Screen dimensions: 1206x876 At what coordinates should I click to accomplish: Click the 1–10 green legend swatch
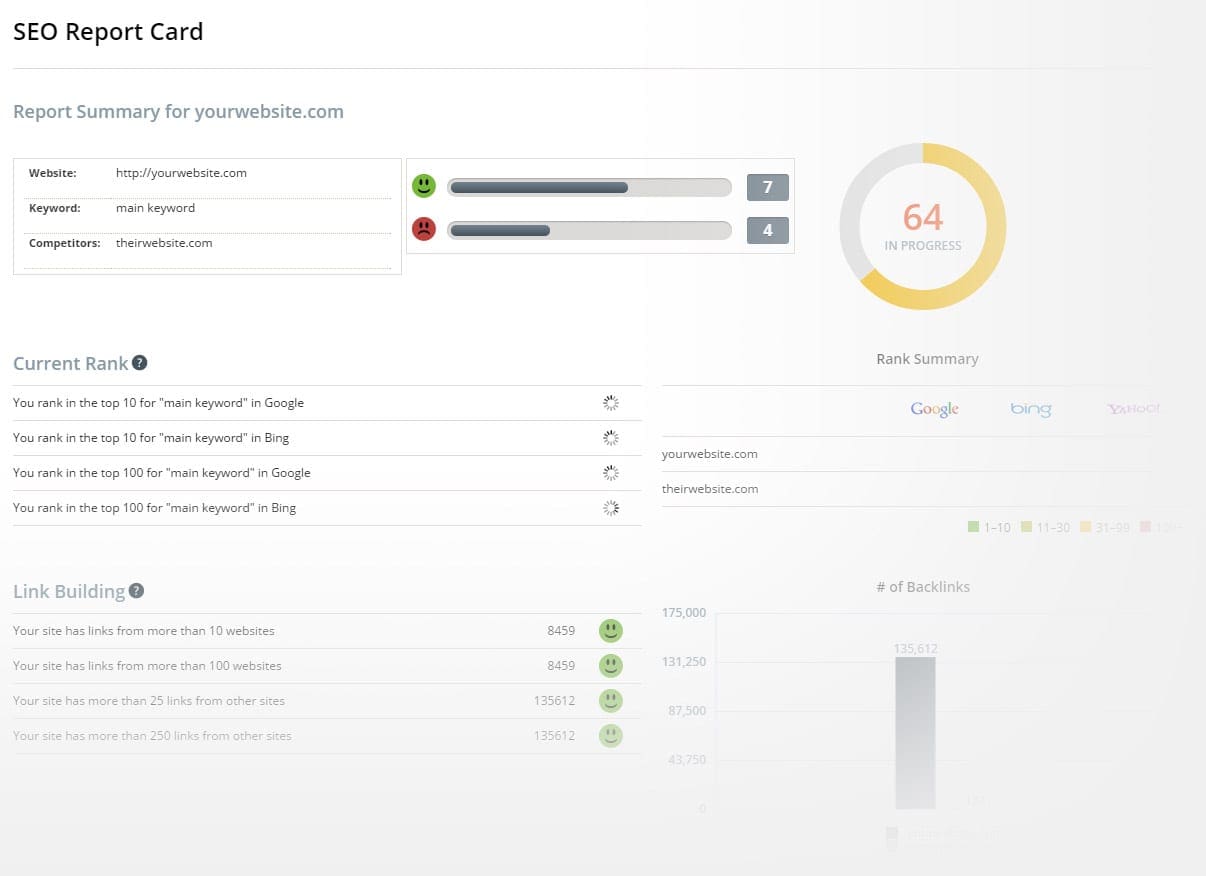point(973,527)
